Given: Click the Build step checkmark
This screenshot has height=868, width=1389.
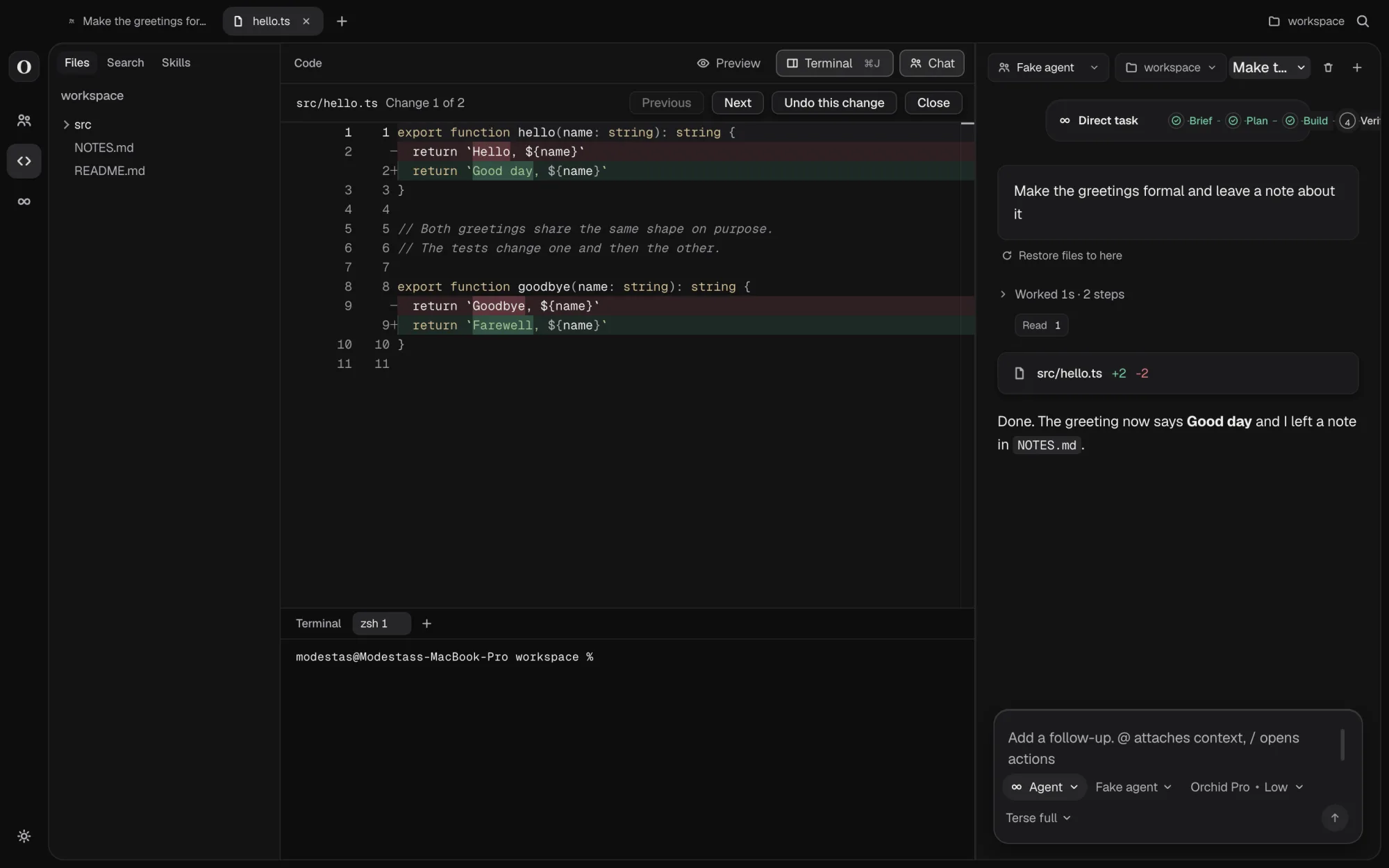Looking at the screenshot, I should pos(1290,121).
